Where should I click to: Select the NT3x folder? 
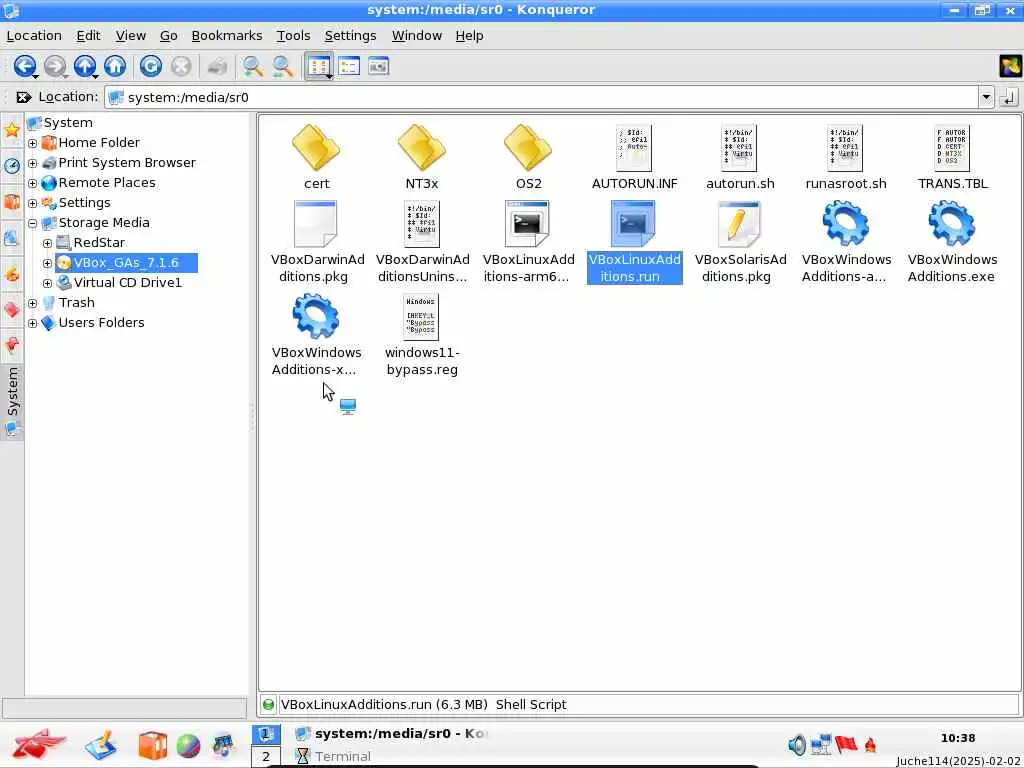pos(422,157)
